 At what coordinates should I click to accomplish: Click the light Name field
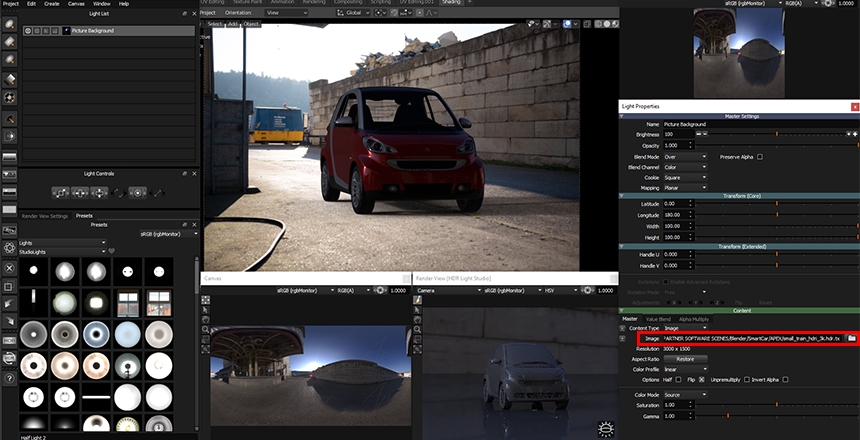tap(760, 125)
